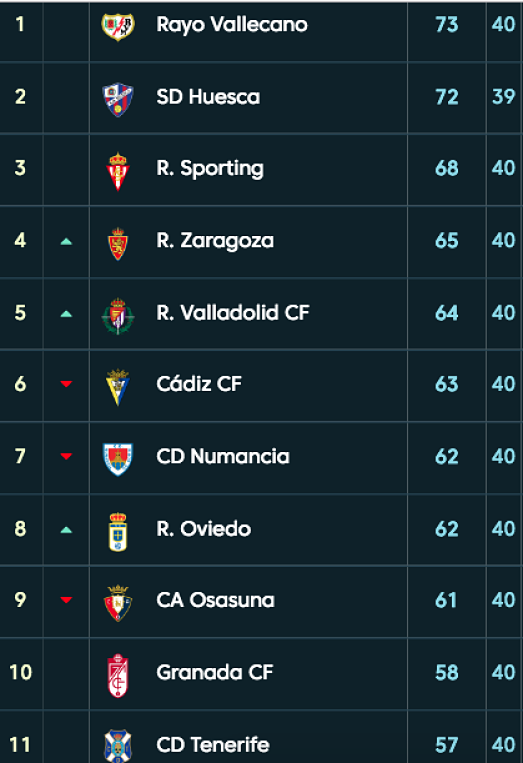Click red down arrow beside Cádiz CF
The image size is (523, 763).
coord(66,384)
